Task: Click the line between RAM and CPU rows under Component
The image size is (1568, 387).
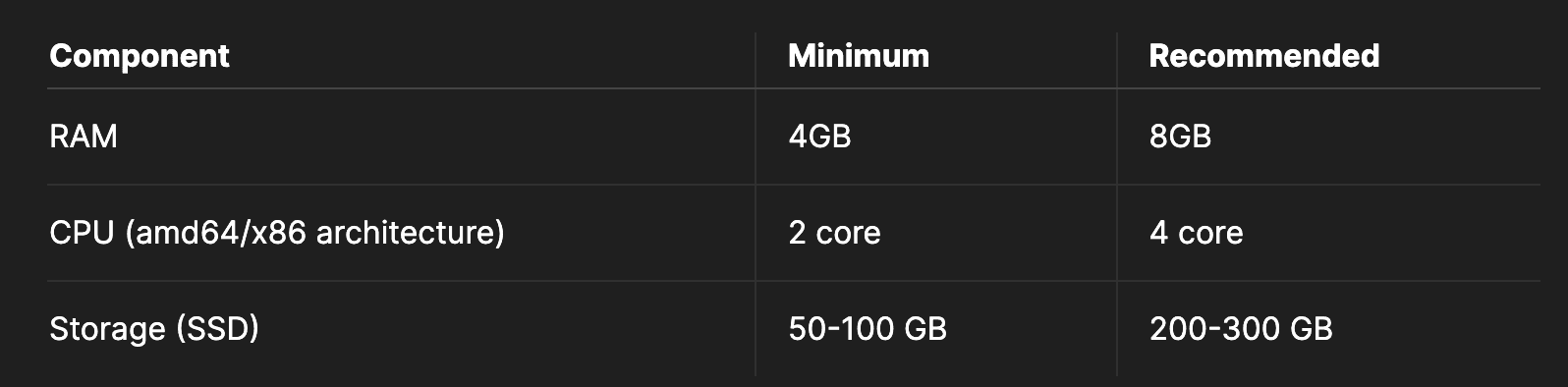Action: tap(401, 185)
